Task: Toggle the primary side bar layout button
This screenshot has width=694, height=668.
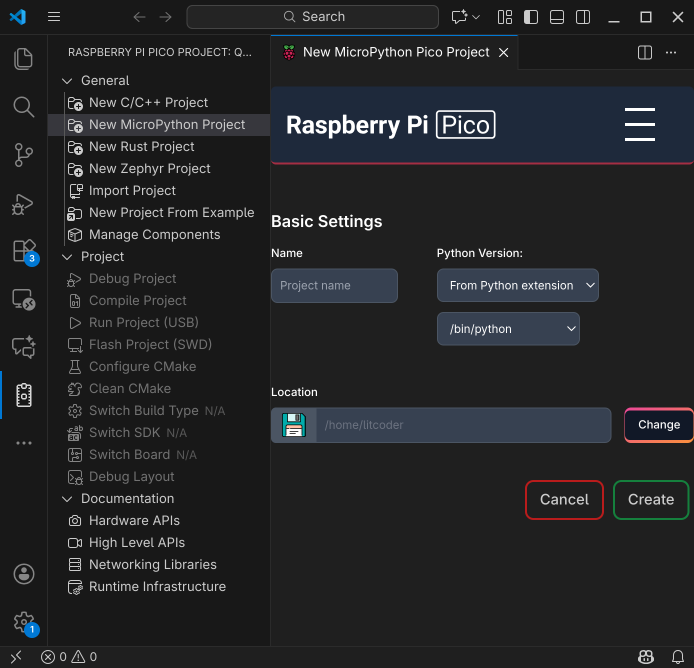Action: coord(531,17)
